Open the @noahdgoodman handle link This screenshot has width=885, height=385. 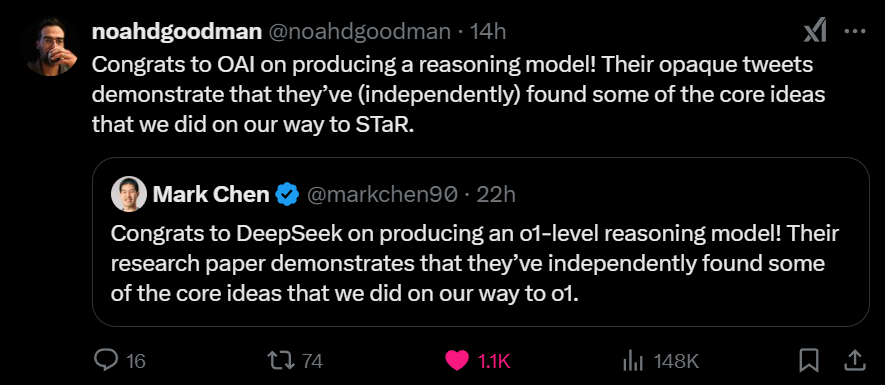[x=359, y=32]
